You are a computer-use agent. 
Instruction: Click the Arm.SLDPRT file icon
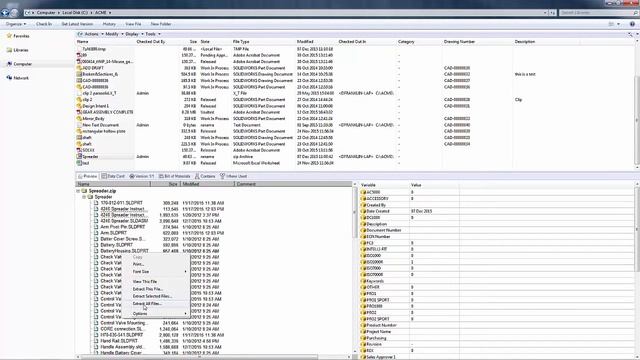[96, 233]
